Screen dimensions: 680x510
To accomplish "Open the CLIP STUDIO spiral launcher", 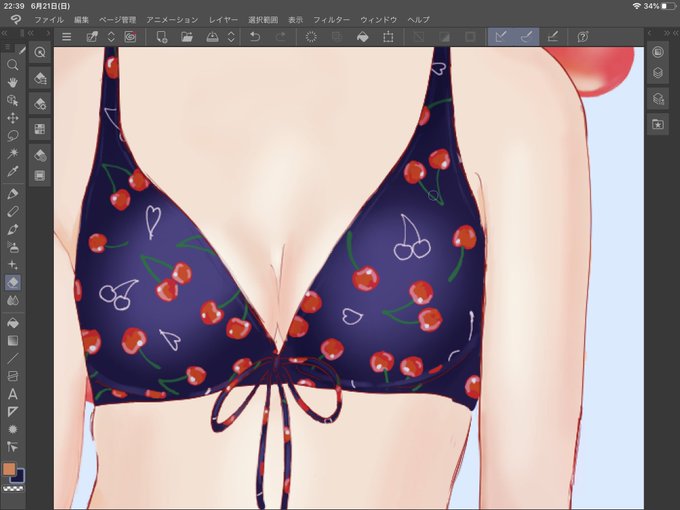I will coord(130,37).
